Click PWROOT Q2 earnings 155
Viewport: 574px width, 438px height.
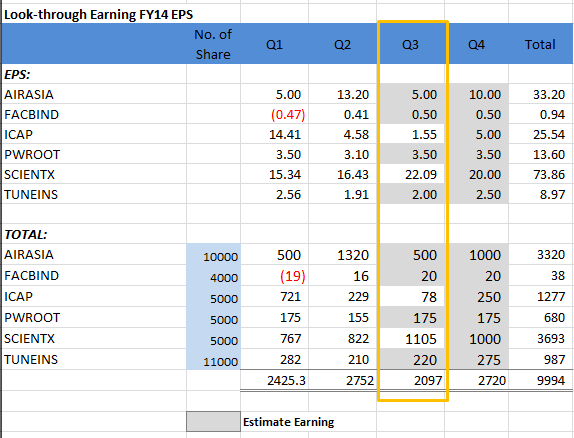click(358, 317)
